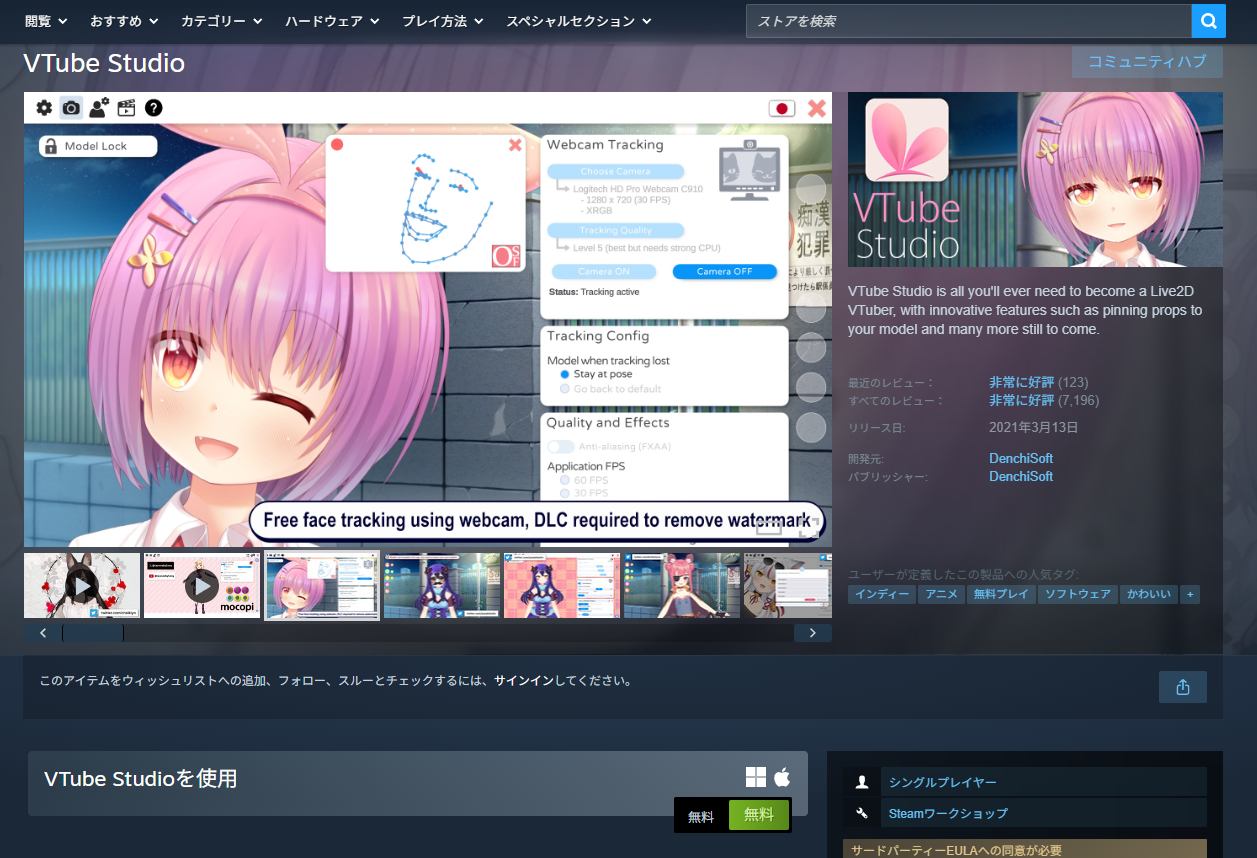1257x858 pixels.
Task: Open VTube Studio gear settings icon
Action: click(x=44, y=108)
